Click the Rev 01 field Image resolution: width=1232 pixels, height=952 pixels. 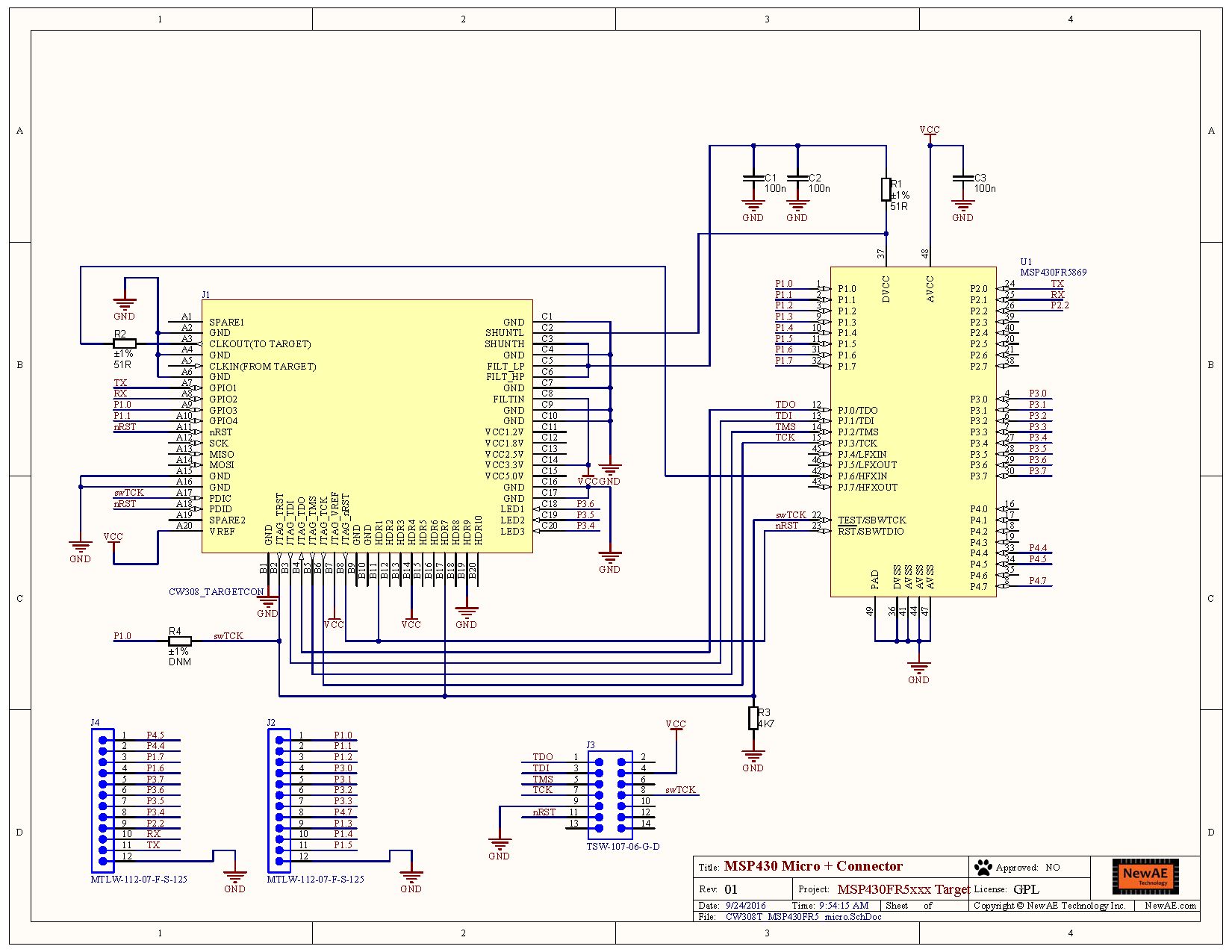coord(730,889)
